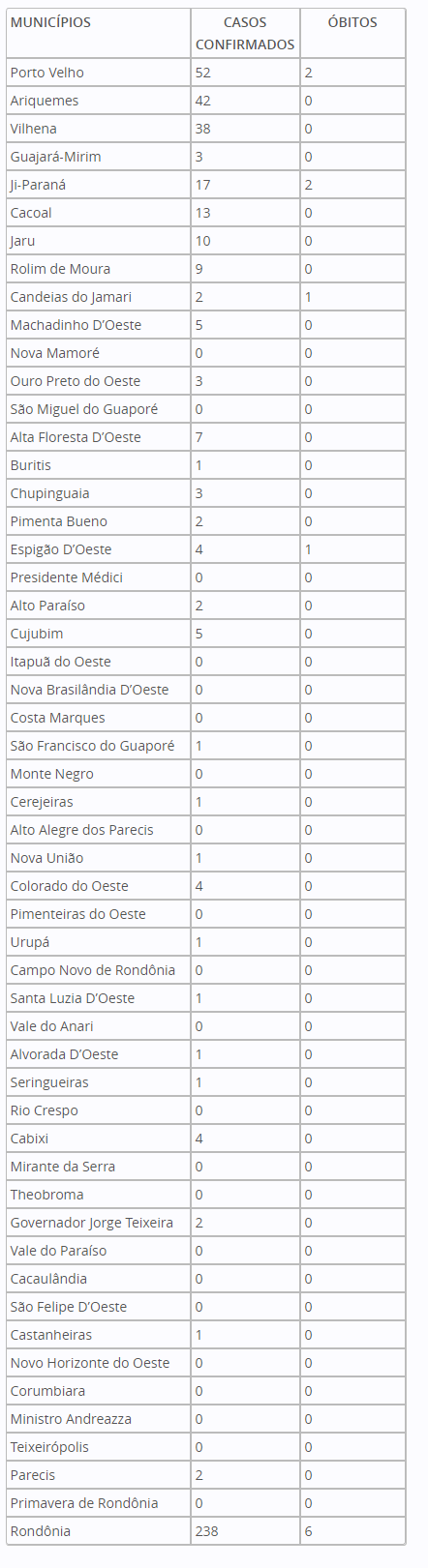Click São Francisco do Guaporé cell

click(99, 746)
